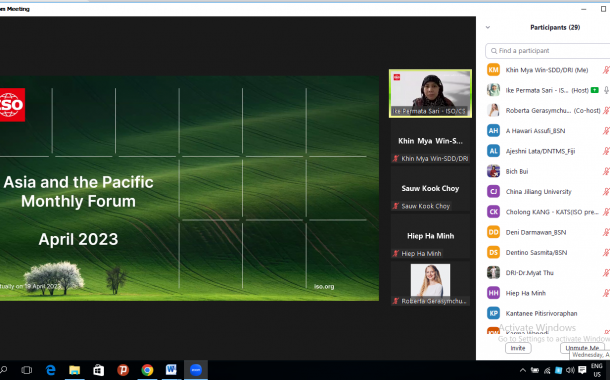Click the muted mic icon for Bich Bui
The height and width of the screenshot is (380, 610).
606,171
